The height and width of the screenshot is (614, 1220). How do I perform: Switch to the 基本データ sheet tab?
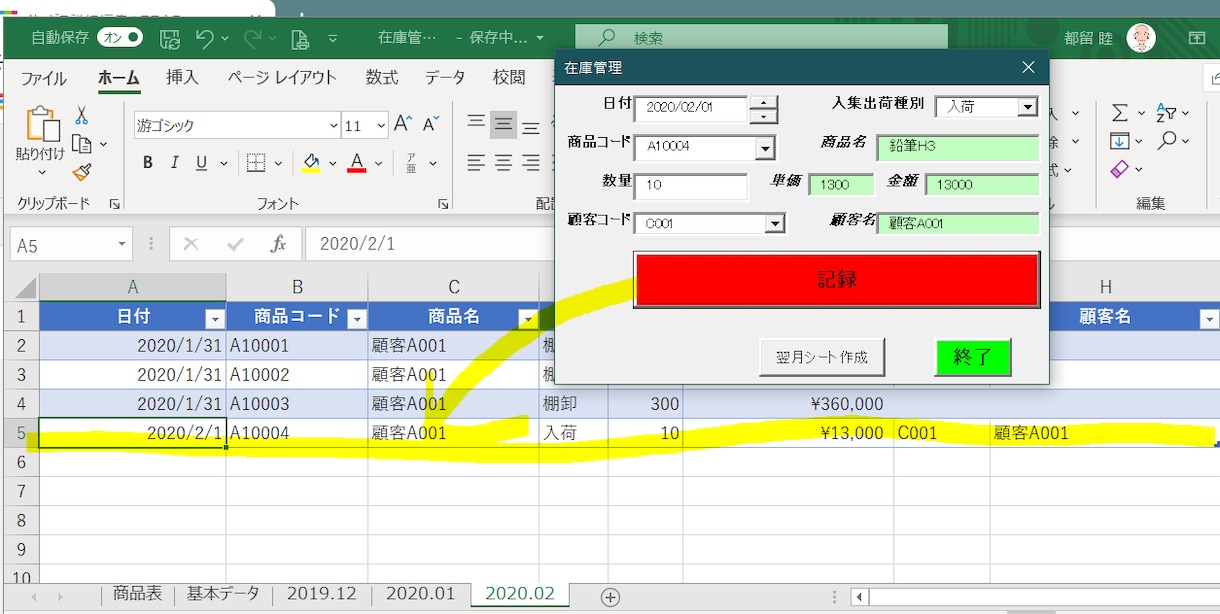click(222, 593)
